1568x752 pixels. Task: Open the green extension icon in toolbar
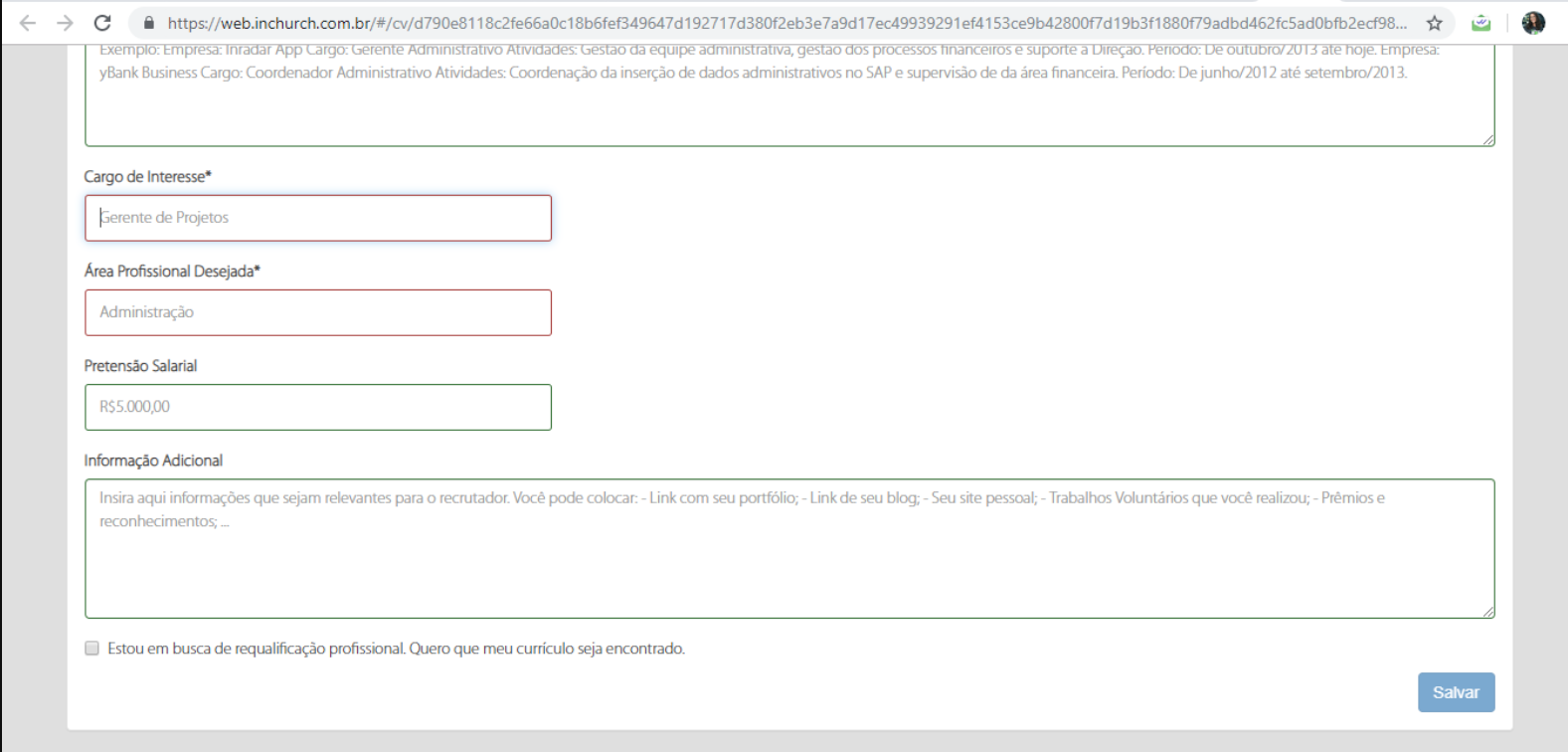[x=1481, y=23]
